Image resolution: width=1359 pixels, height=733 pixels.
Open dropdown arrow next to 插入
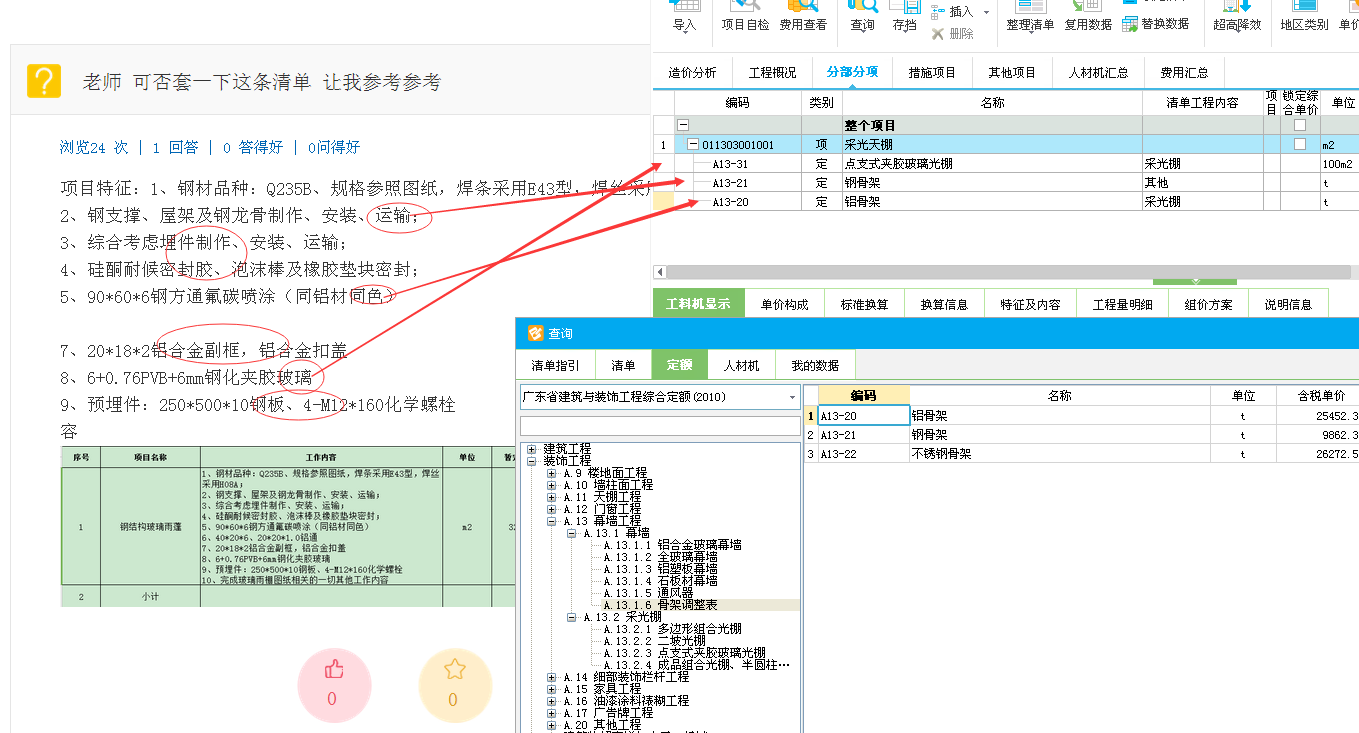tap(986, 12)
